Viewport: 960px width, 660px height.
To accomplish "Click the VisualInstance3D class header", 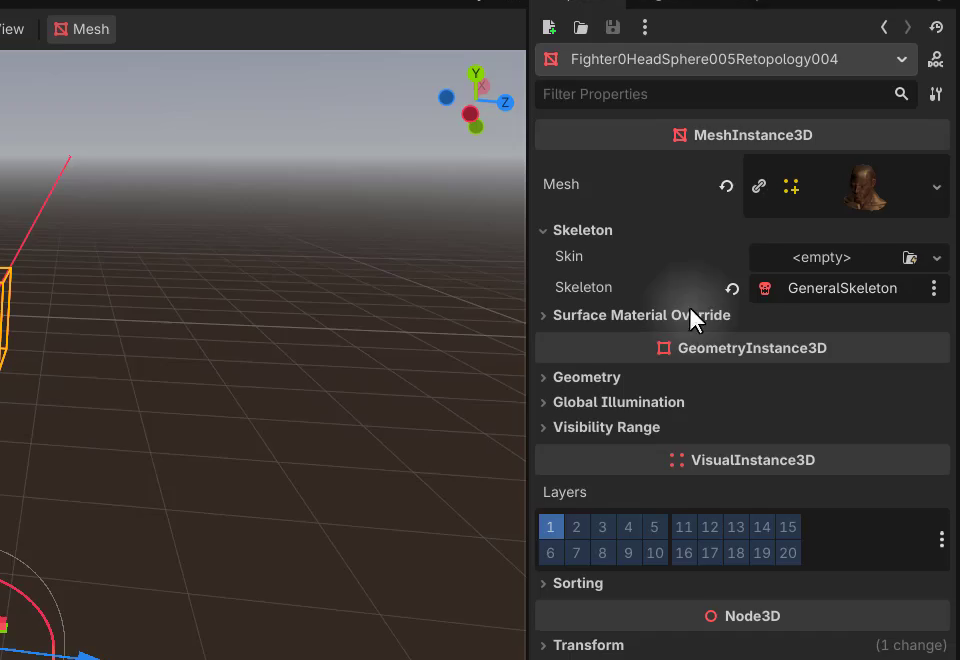I will coord(742,460).
